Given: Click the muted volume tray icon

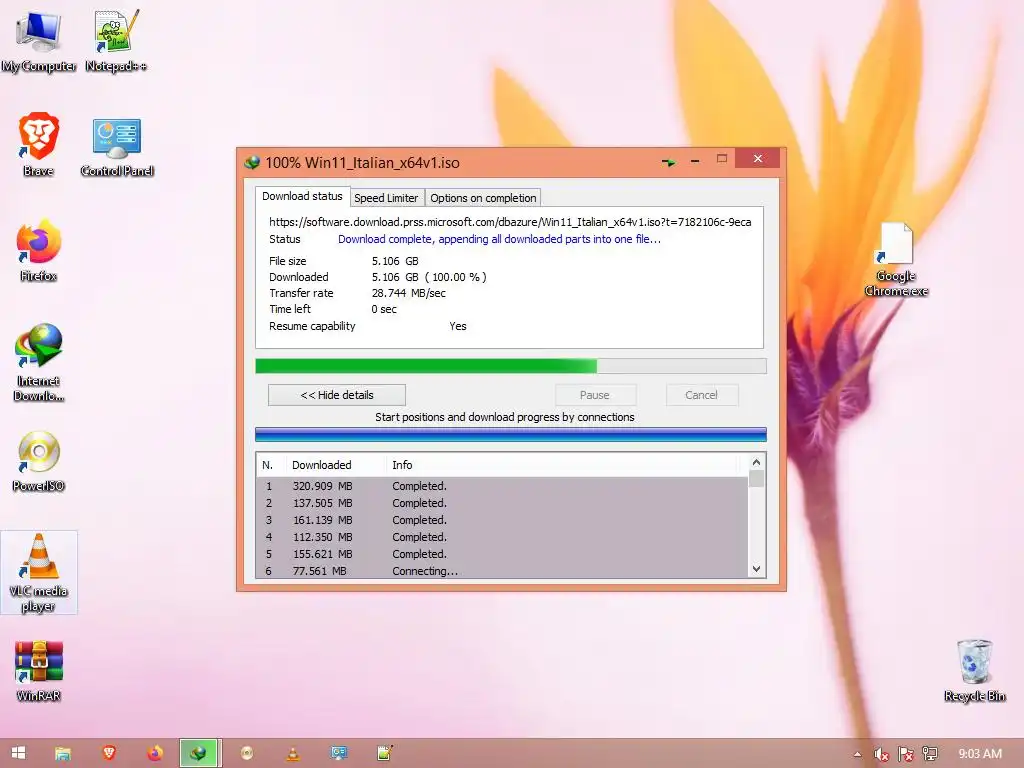Looking at the screenshot, I should tap(881, 754).
